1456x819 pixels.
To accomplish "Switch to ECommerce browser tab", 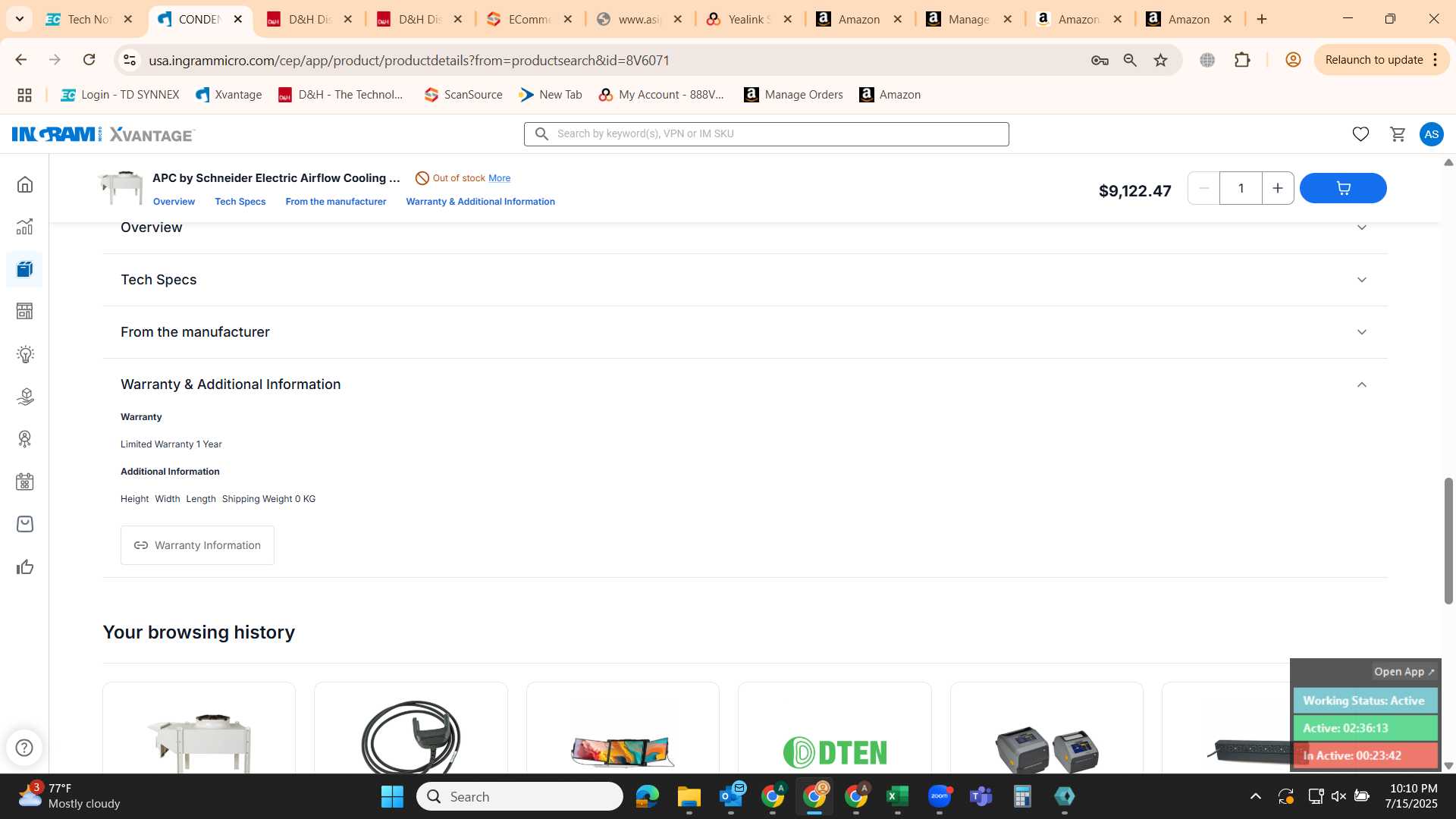I will click(530, 19).
